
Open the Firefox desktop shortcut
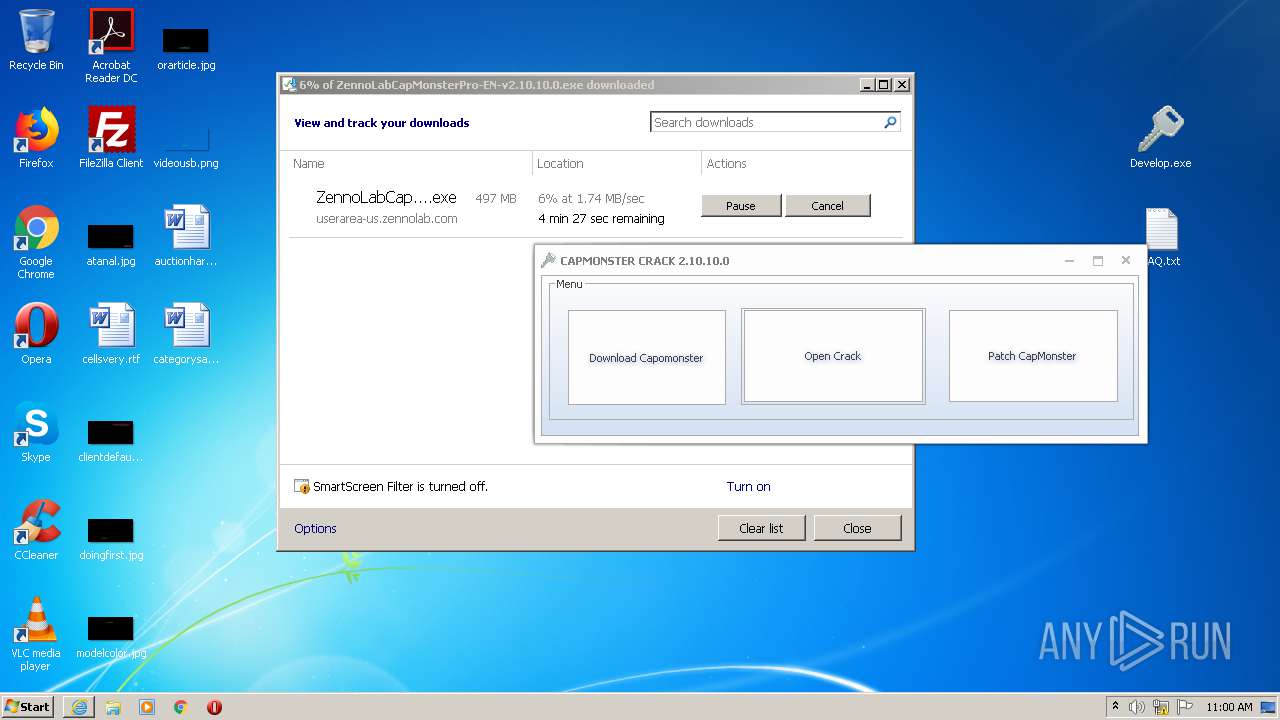click(36, 138)
